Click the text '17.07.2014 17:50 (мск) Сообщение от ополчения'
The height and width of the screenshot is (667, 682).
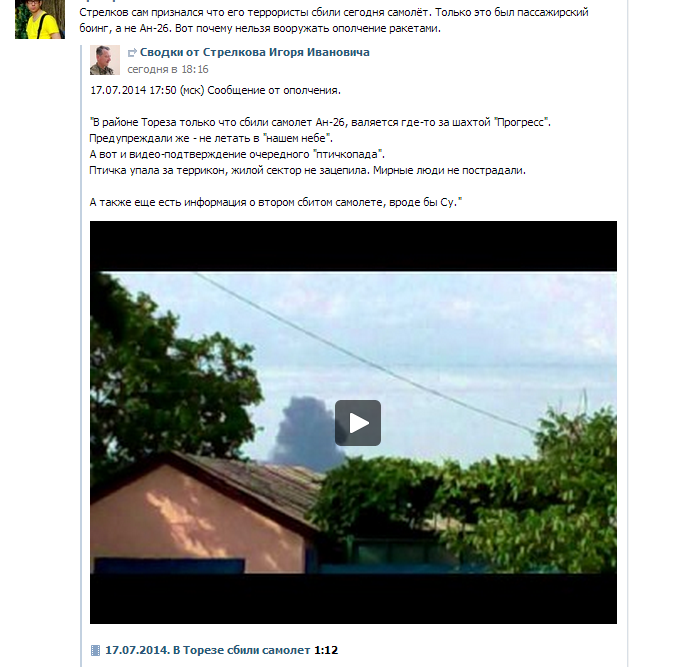click(x=215, y=90)
